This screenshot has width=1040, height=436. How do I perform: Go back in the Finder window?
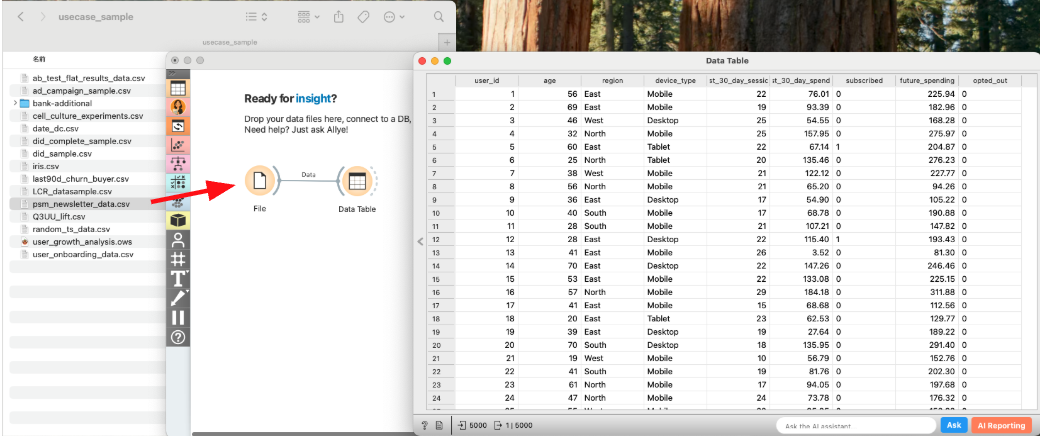[21, 17]
